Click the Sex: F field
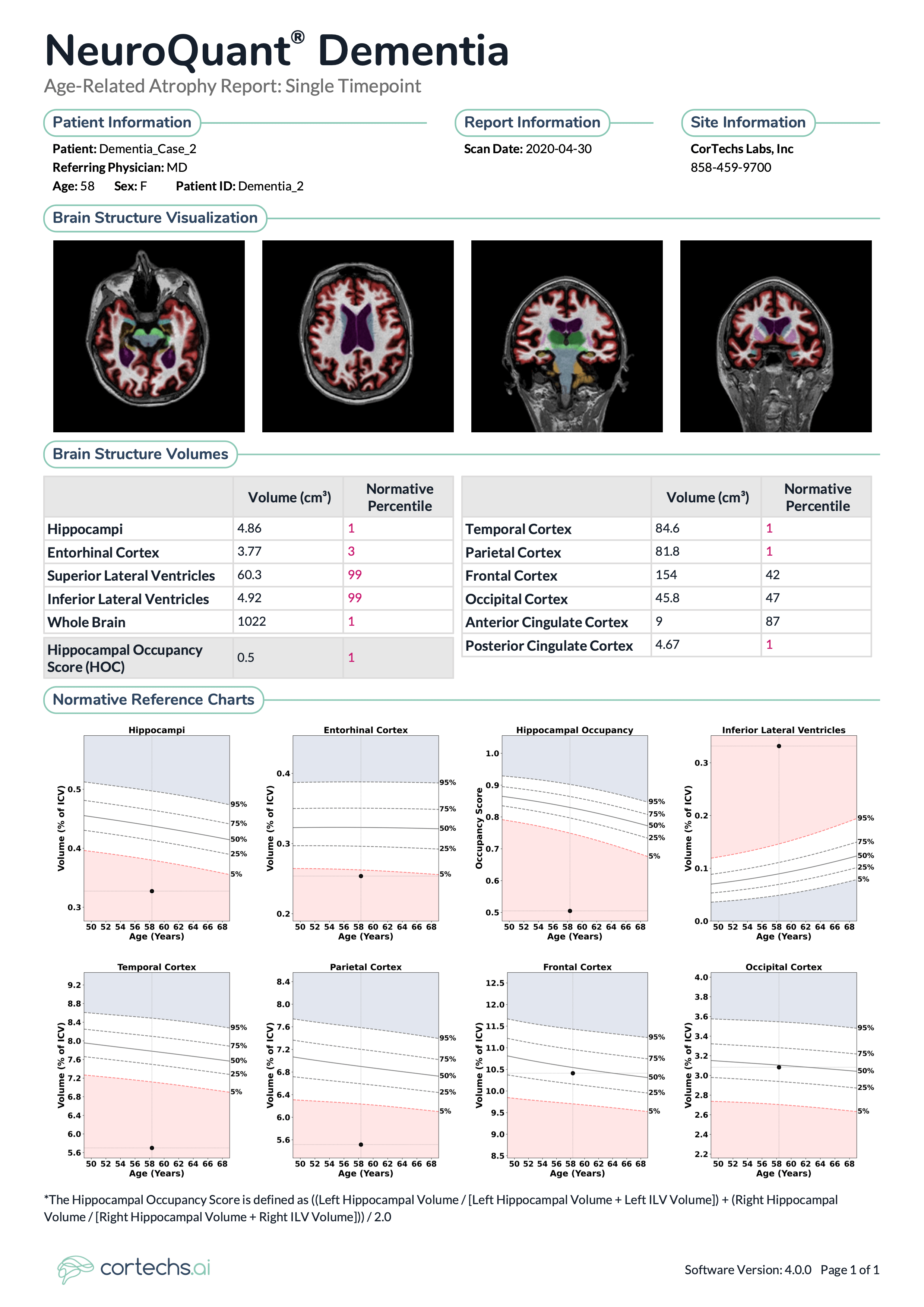This screenshot has height=1307, width=924. coord(130,186)
